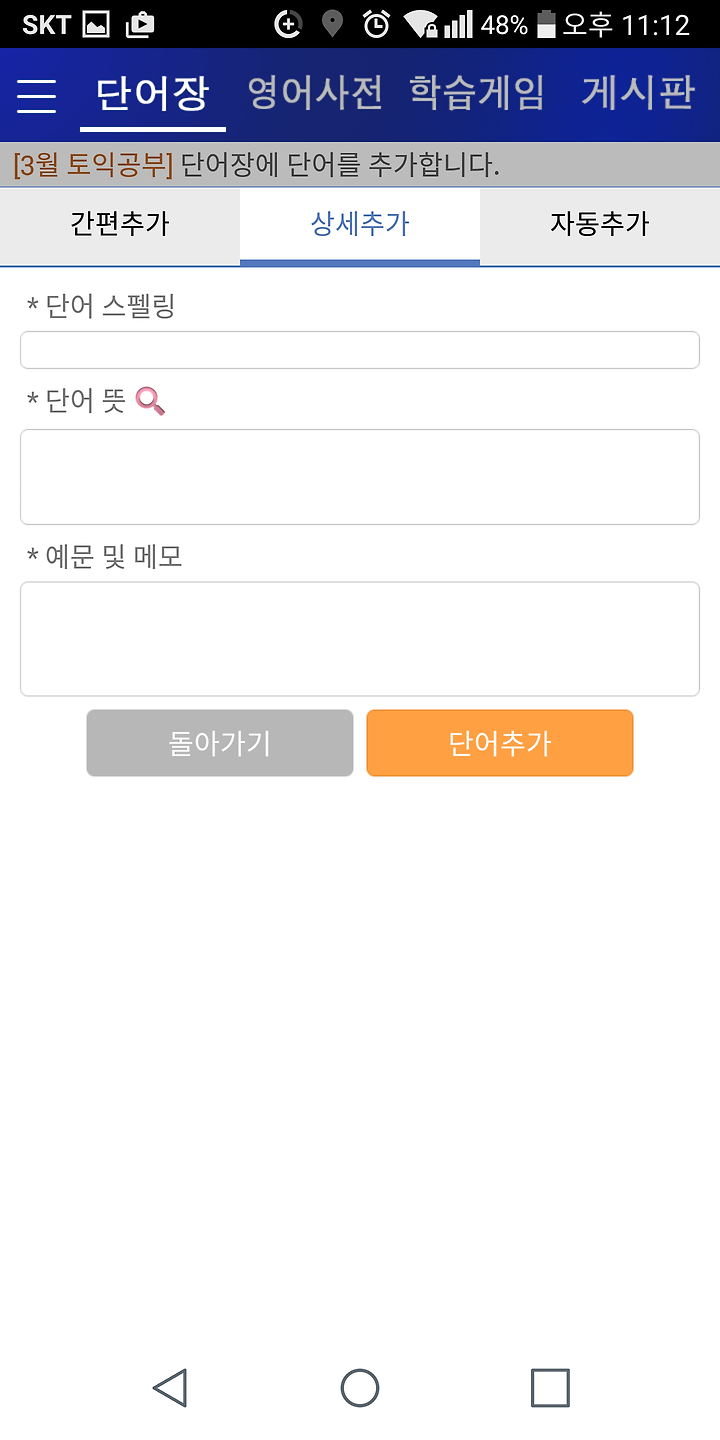Open the 게시판 section

click(x=638, y=93)
